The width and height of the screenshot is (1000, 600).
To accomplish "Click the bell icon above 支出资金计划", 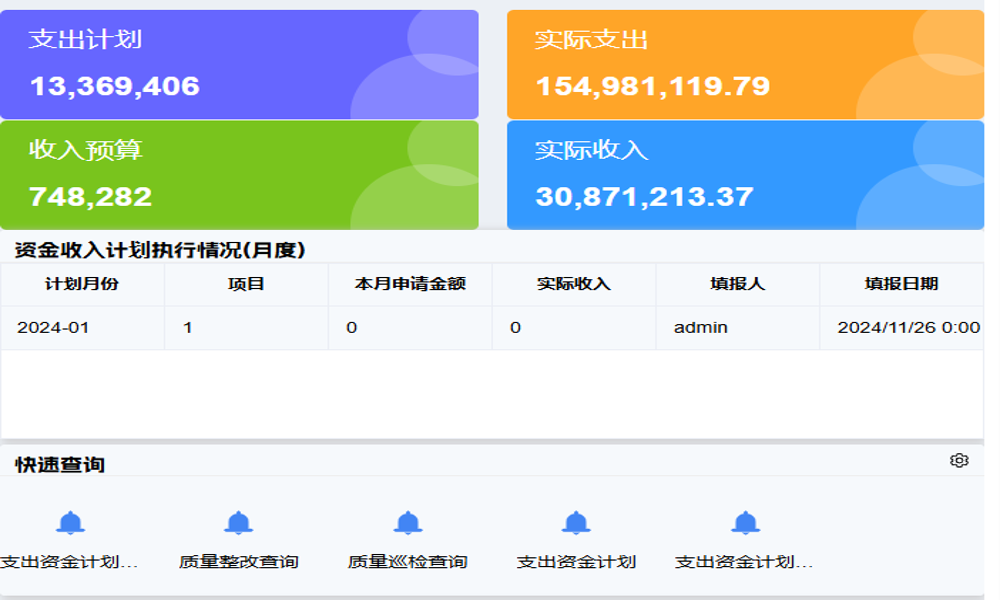I will pyautogui.click(x=573, y=520).
